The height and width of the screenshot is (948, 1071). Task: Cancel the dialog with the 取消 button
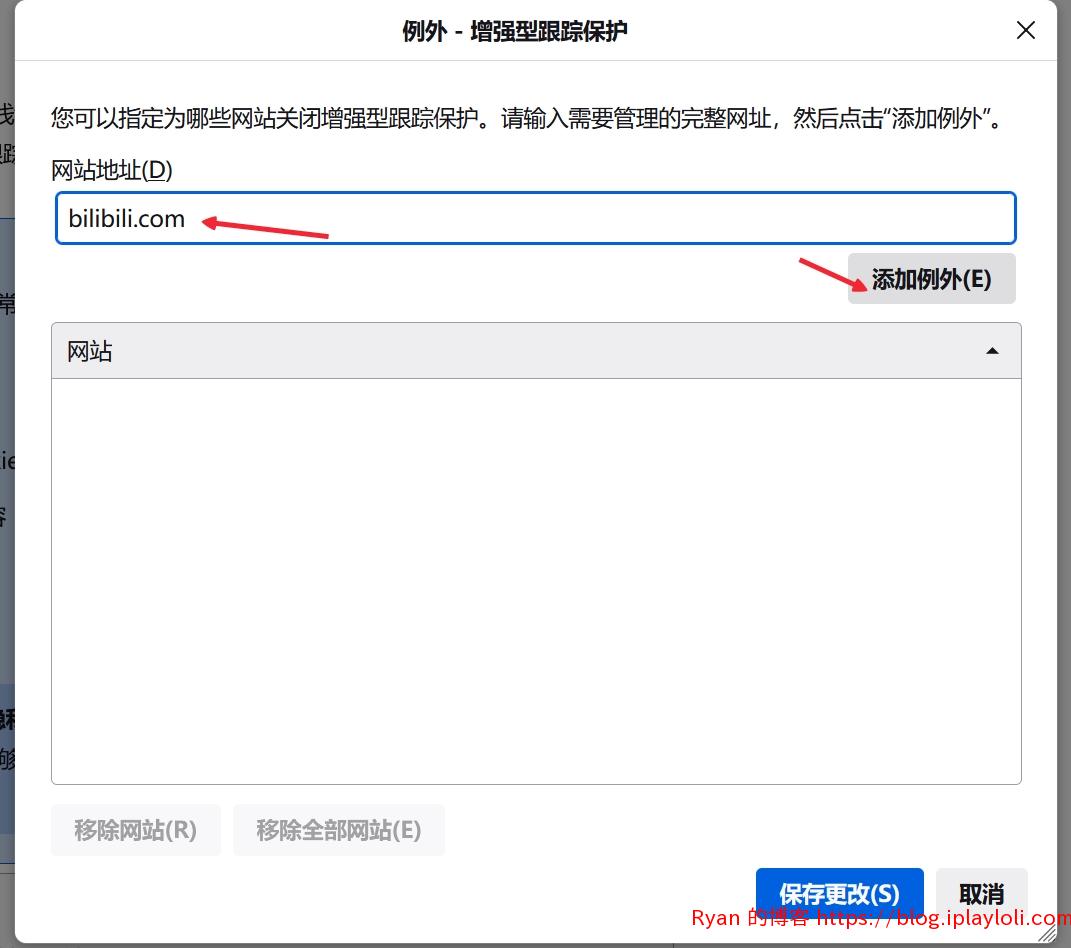[x=982, y=893]
